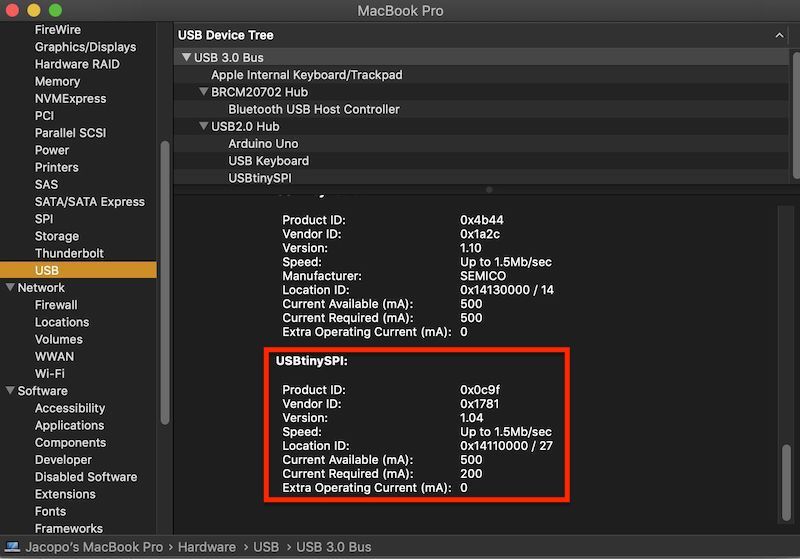Open Fonts in the sidebar

[x=50, y=512]
